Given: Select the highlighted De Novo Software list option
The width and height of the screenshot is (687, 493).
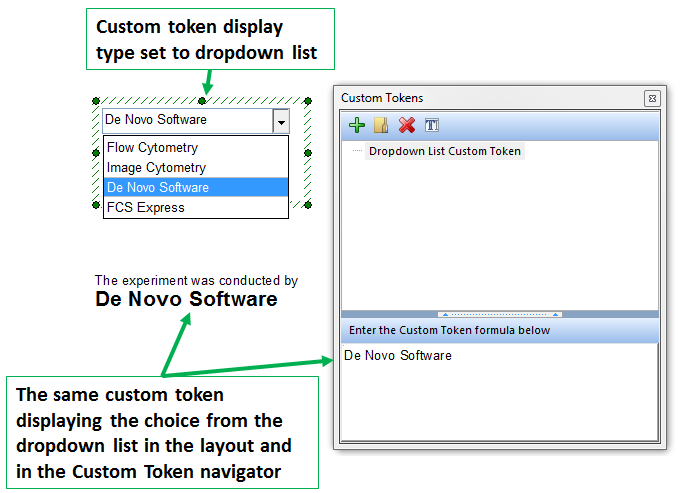Looking at the screenshot, I should tap(157, 188).
